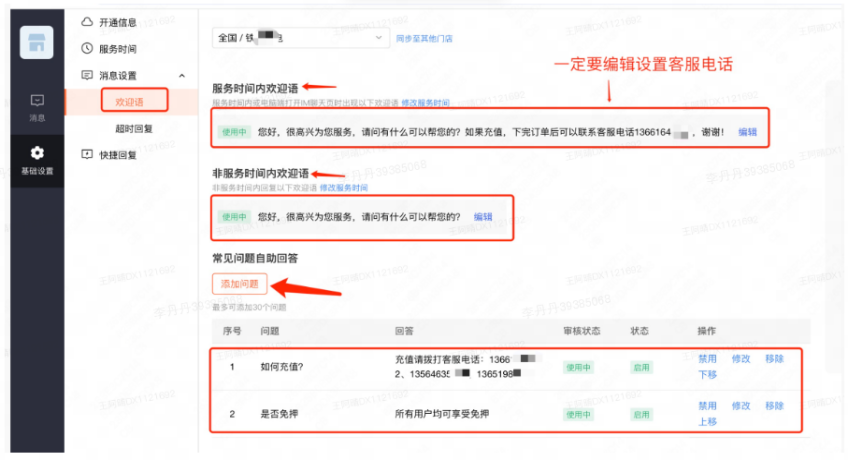Remove the 是否免押 question with 移除

774,406
